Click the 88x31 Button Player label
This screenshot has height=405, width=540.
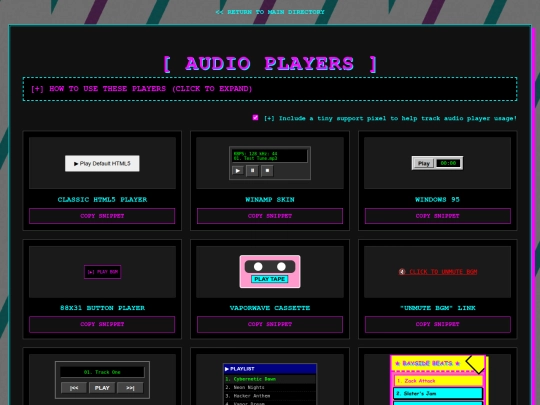(102, 308)
